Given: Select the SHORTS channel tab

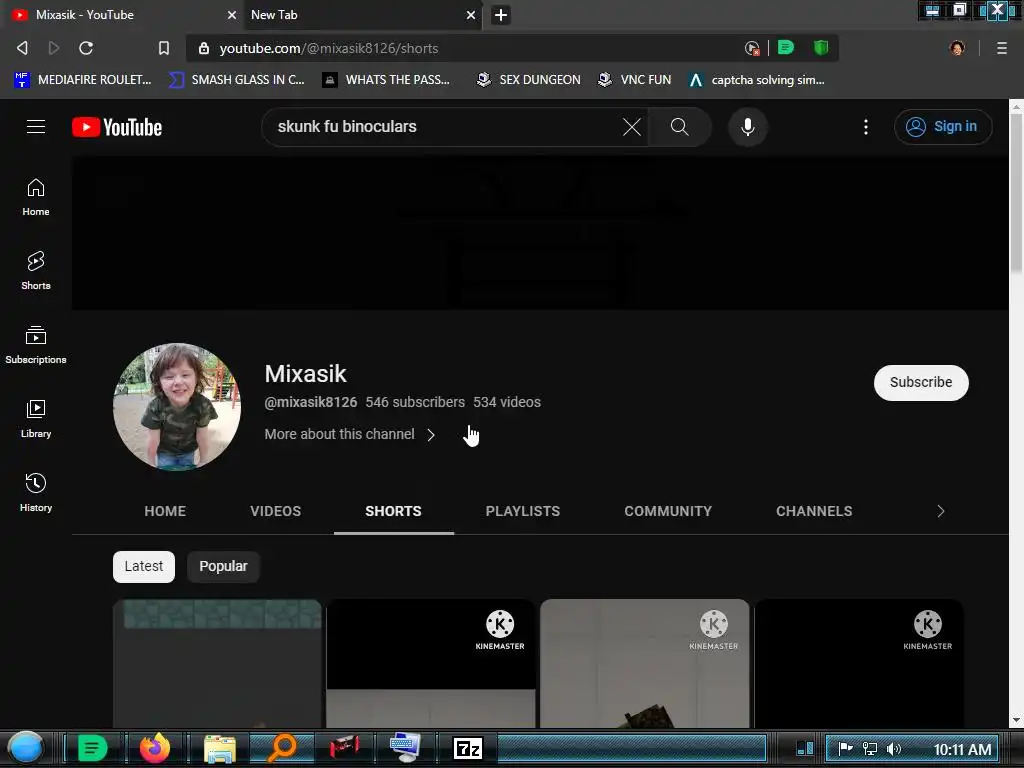Looking at the screenshot, I should (x=393, y=511).
